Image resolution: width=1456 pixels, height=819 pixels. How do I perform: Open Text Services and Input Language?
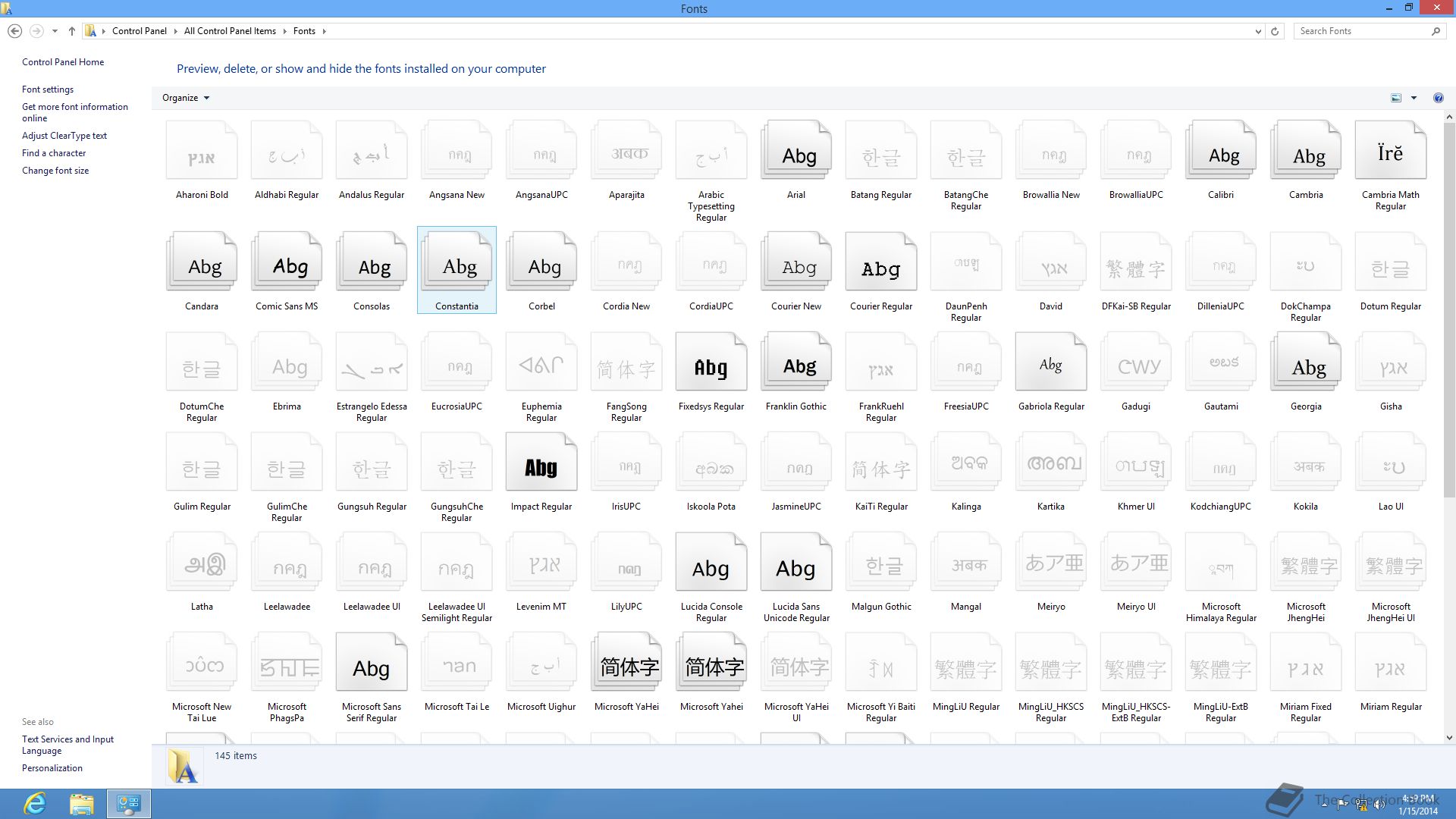[x=68, y=745]
